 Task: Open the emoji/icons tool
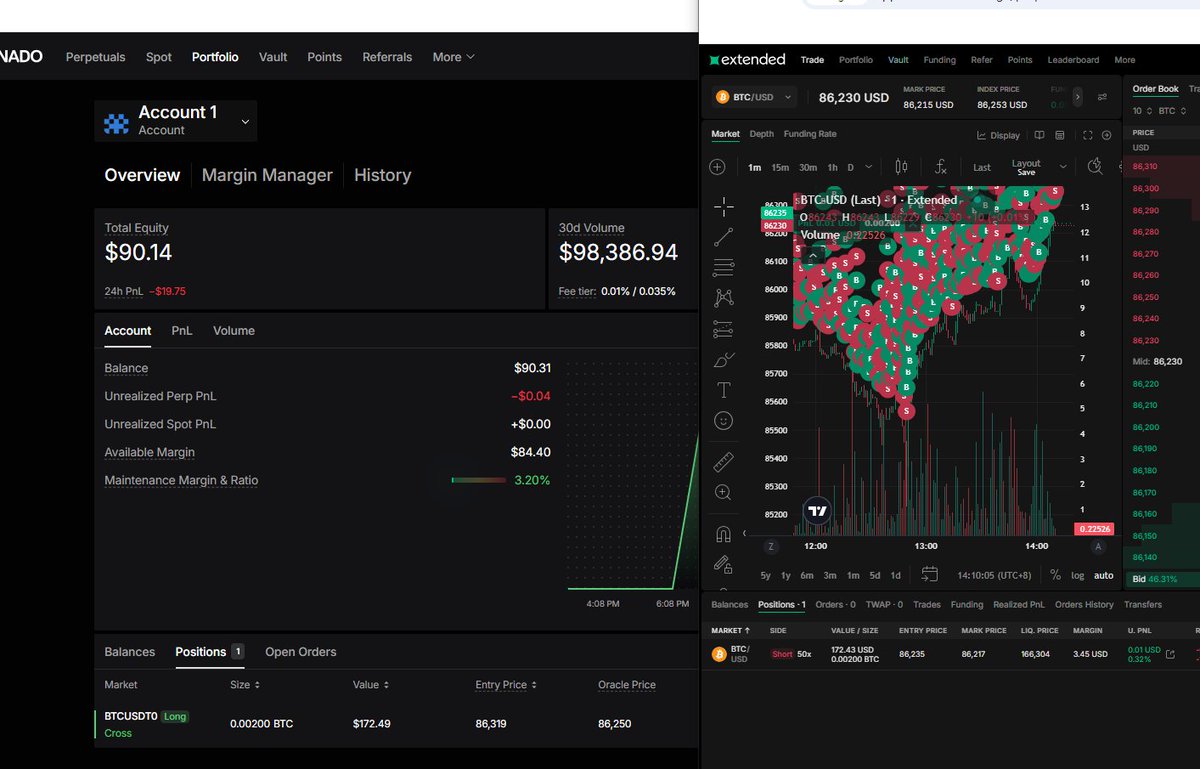pos(724,421)
